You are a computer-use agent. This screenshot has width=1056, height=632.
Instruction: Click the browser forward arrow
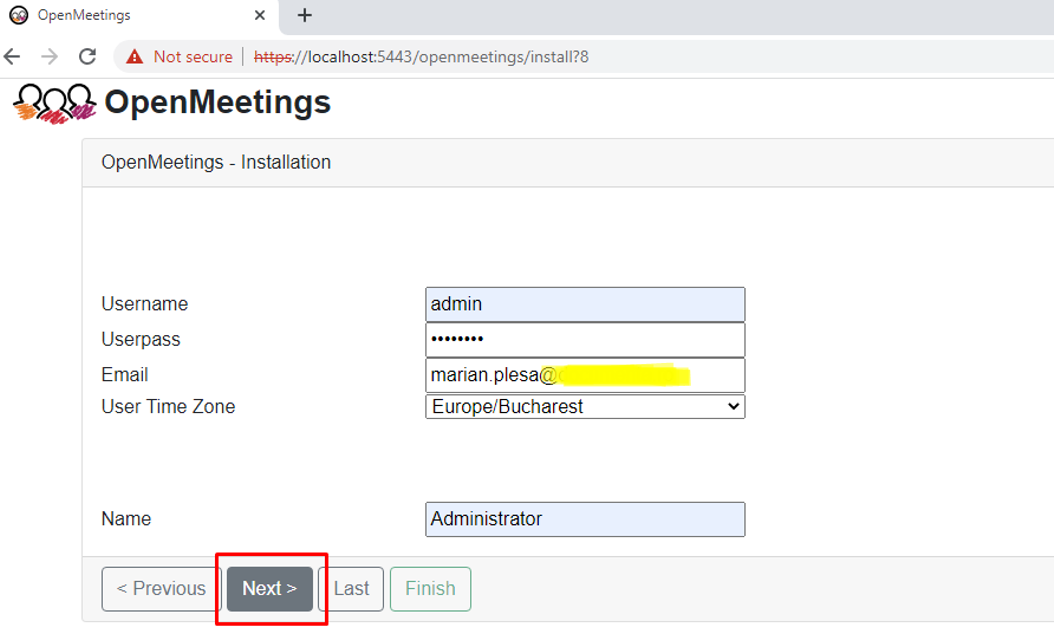[49, 57]
